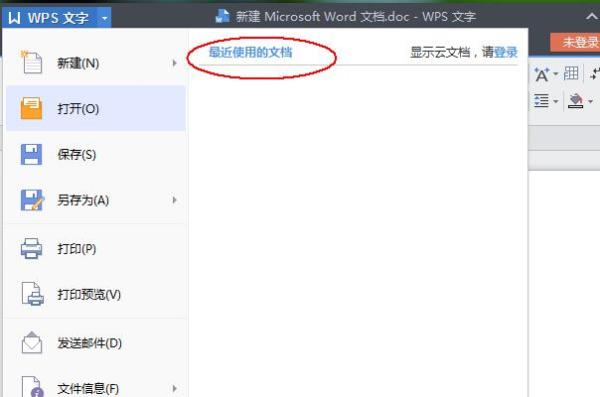Collapse the ribbon with the top chevron
The image size is (600, 397).
(x=592, y=16)
